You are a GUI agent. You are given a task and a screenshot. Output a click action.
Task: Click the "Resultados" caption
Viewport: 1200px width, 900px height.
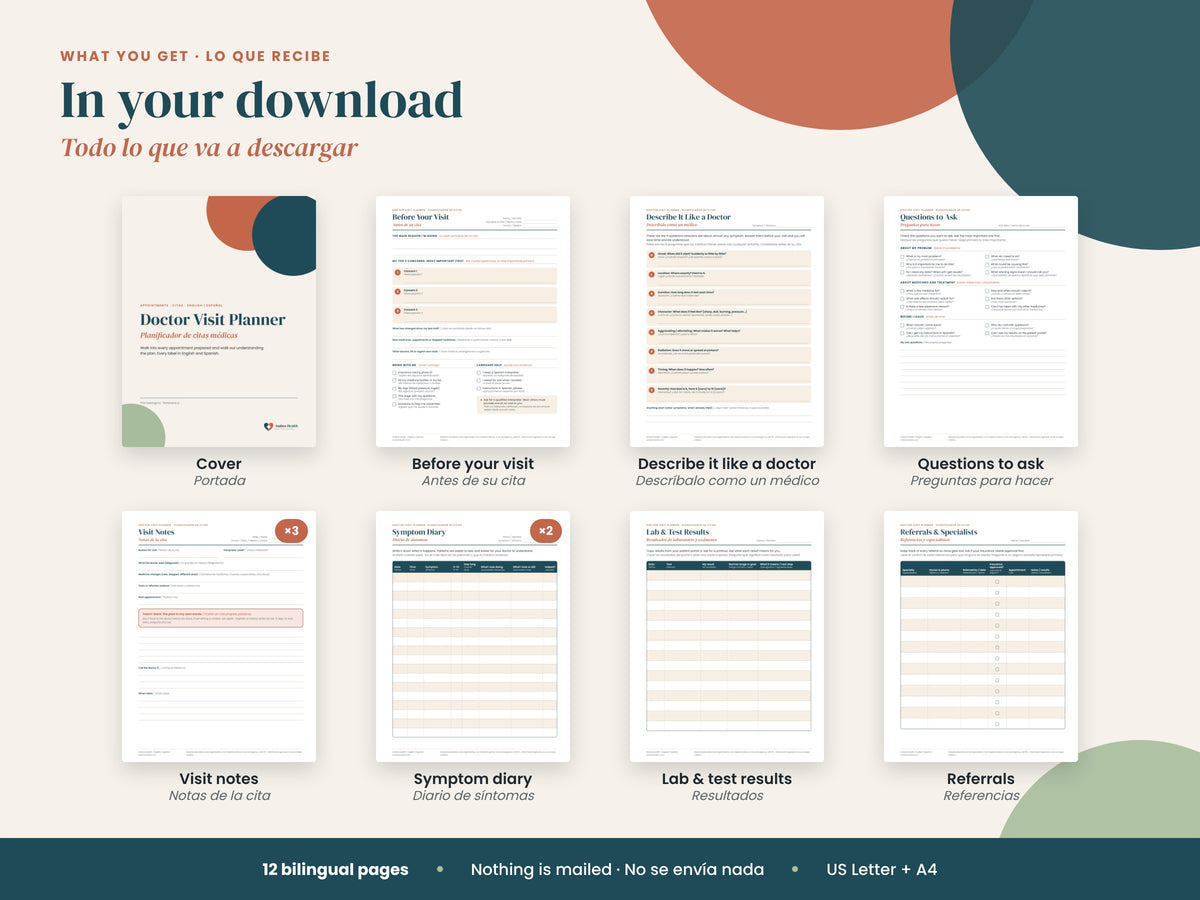(727, 796)
